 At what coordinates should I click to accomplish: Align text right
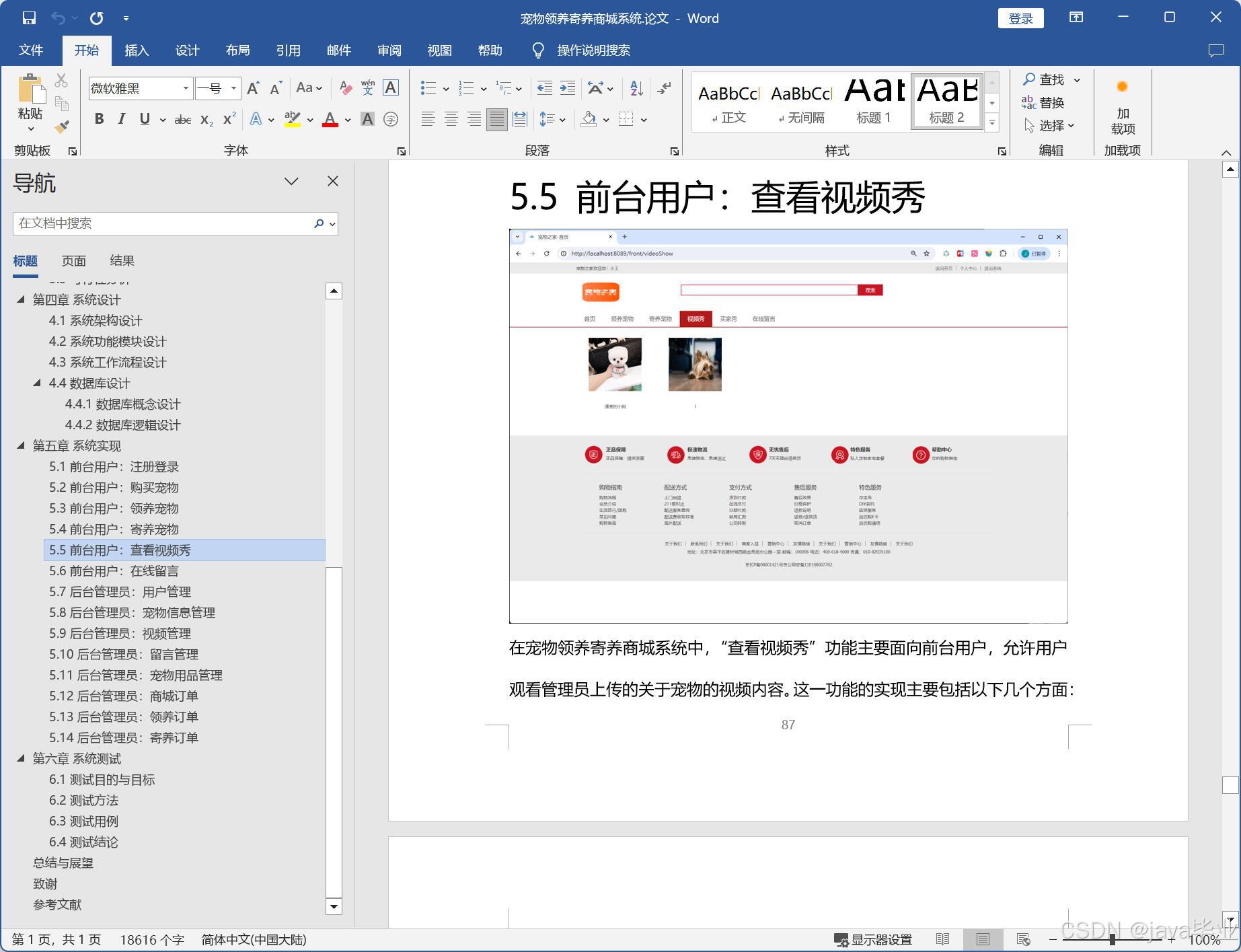[474, 119]
